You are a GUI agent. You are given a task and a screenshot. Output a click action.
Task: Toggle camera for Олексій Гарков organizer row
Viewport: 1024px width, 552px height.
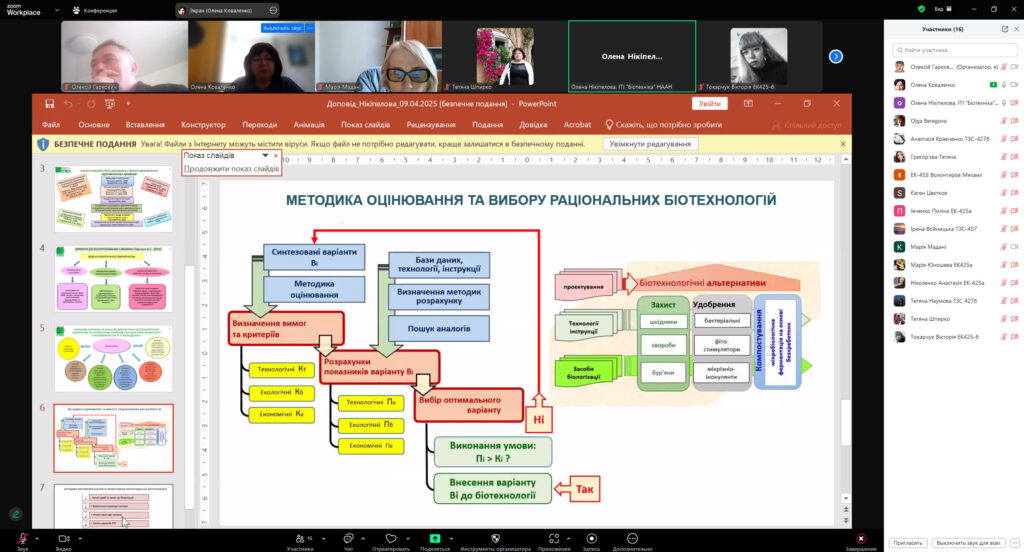click(x=1014, y=67)
